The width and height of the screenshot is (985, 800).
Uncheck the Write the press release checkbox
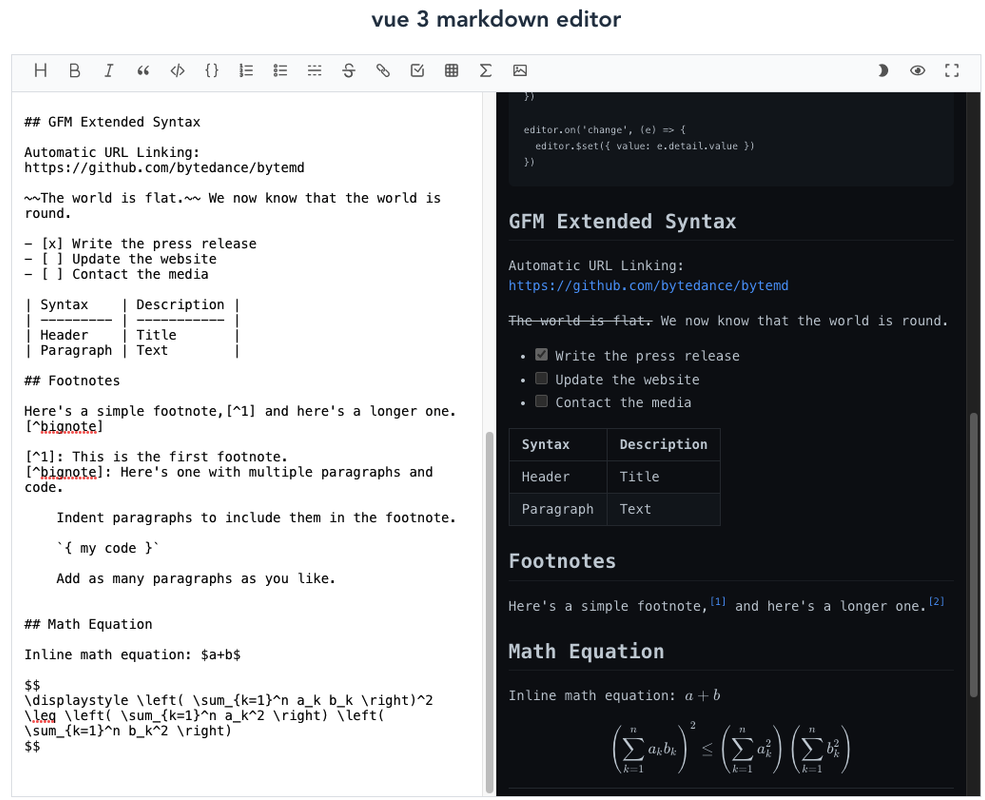click(541, 355)
